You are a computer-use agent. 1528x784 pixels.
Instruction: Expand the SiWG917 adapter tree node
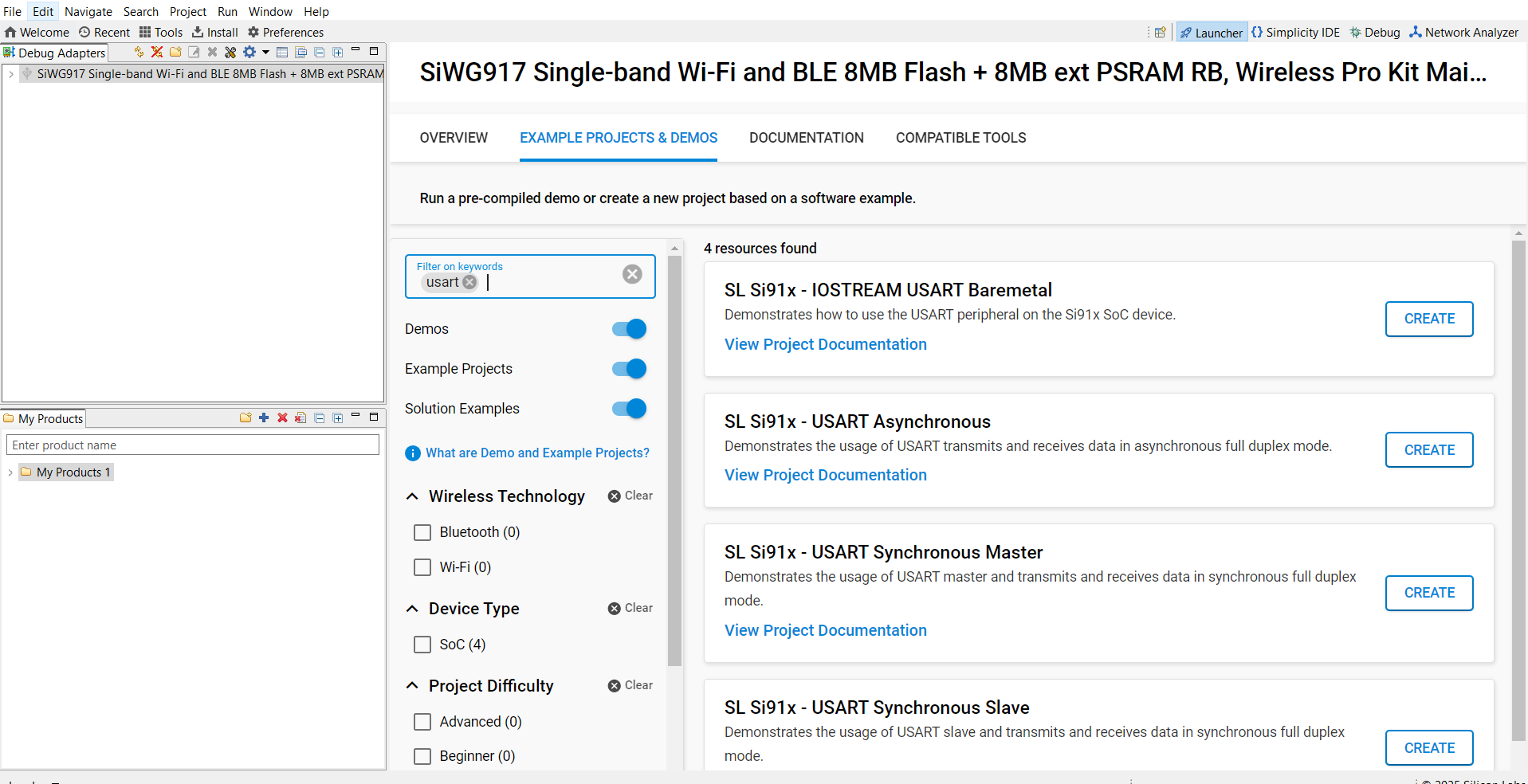pyautogui.click(x=10, y=74)
